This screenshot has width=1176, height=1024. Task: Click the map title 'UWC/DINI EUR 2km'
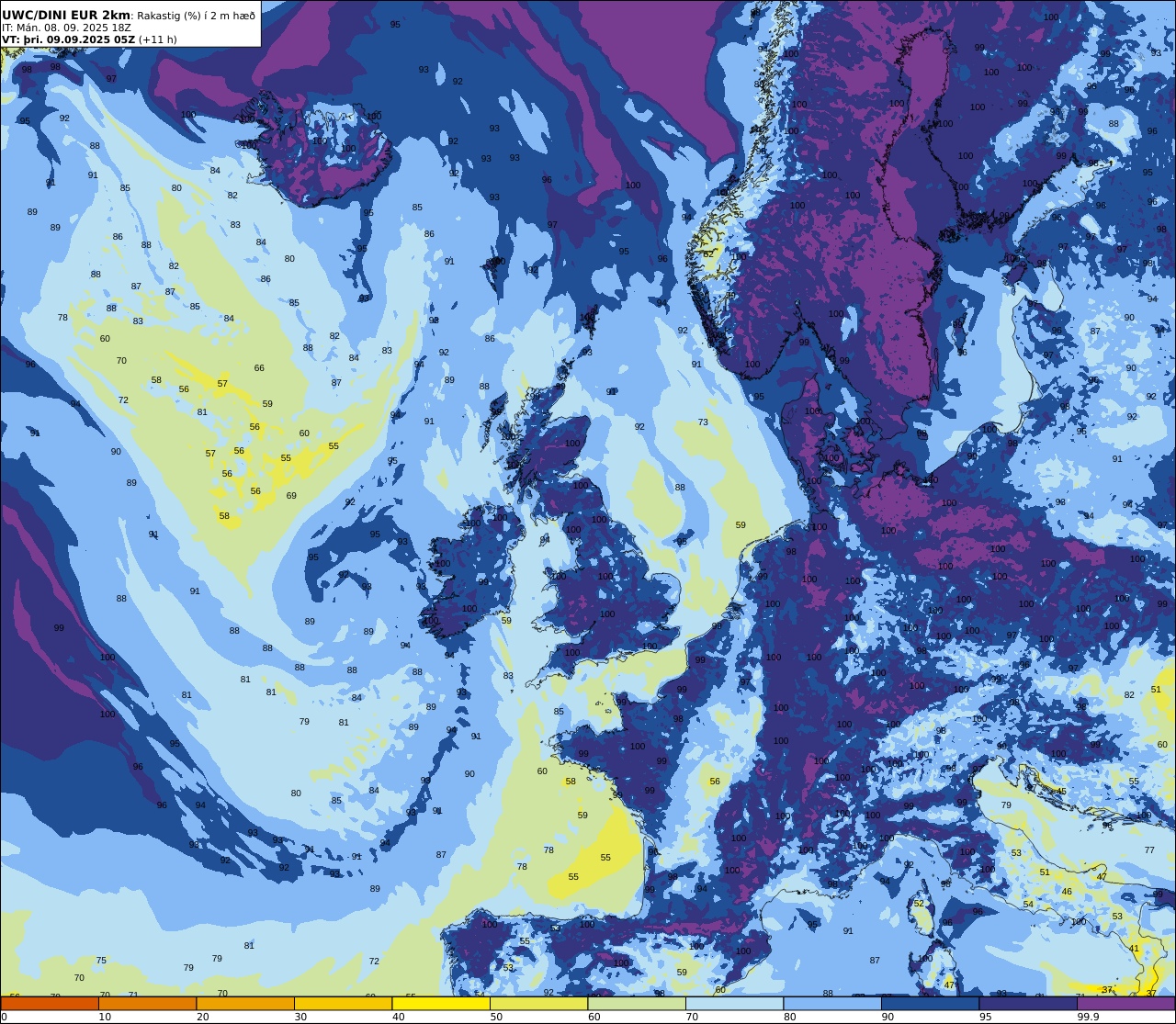66,15
